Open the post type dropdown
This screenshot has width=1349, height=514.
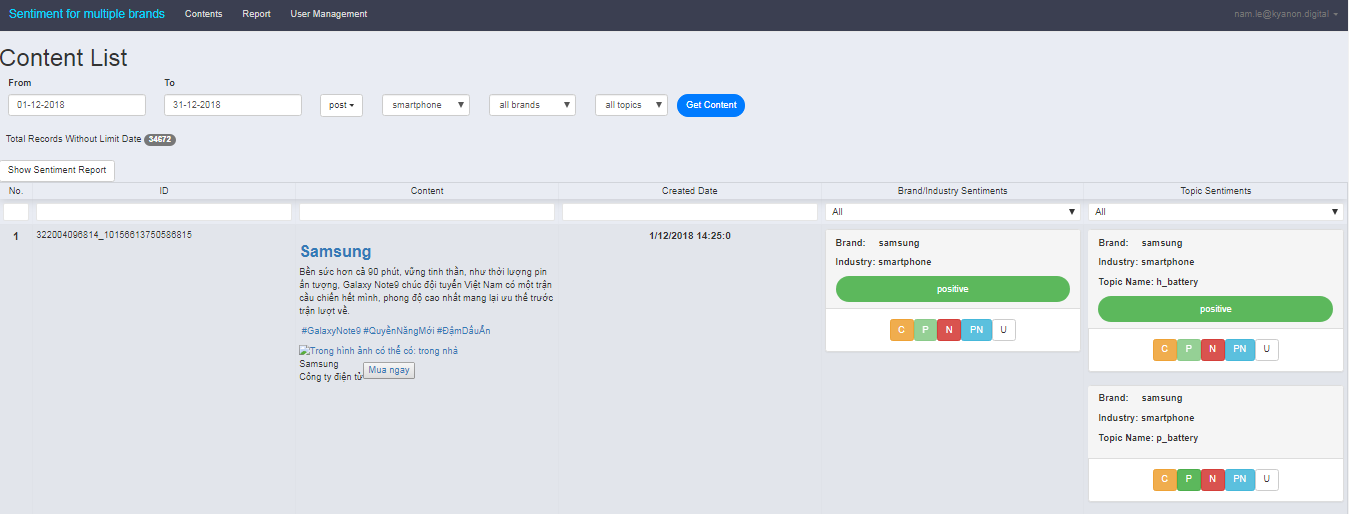click(341, 105)
